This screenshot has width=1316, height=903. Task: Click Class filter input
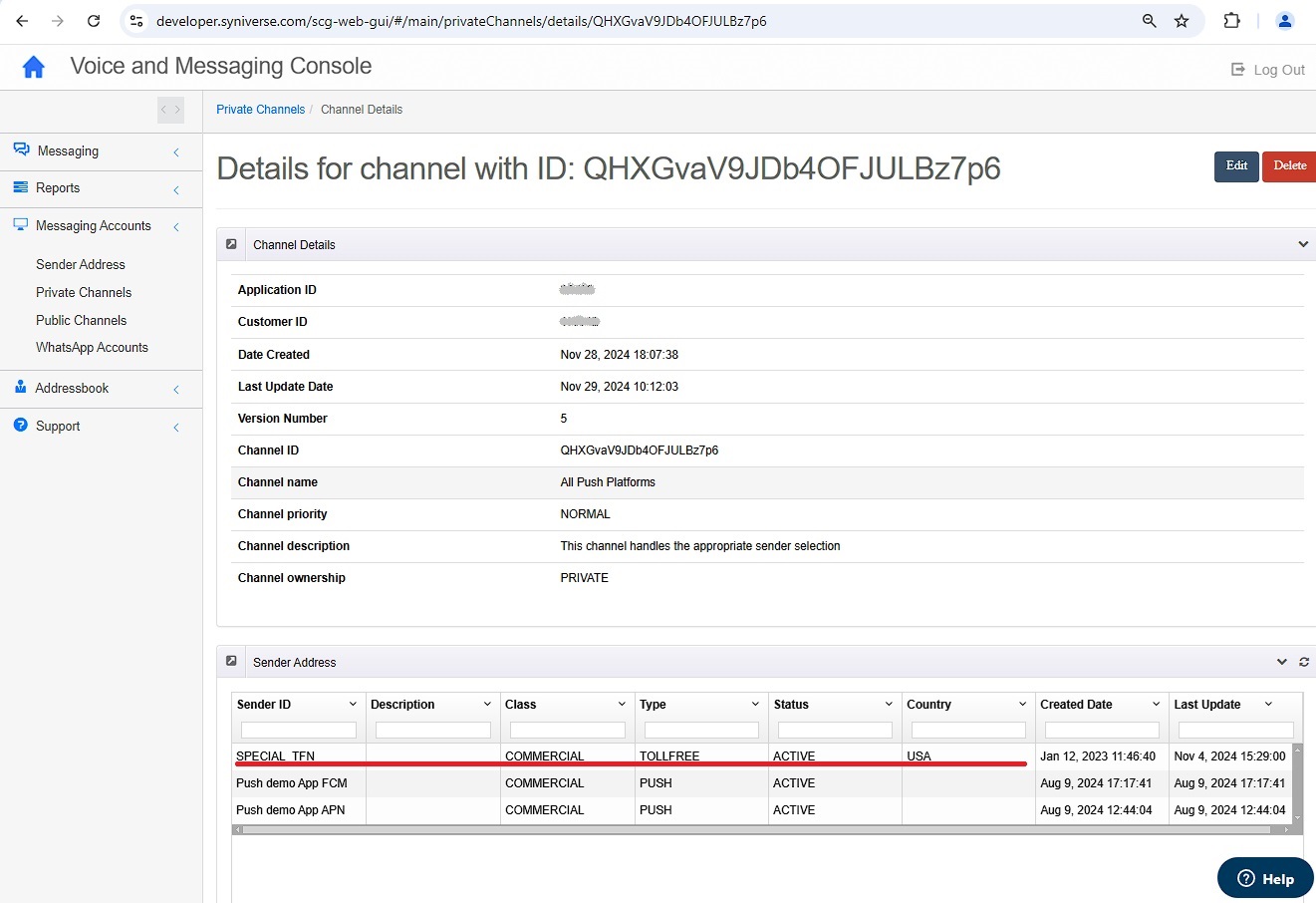pos(567,731)
